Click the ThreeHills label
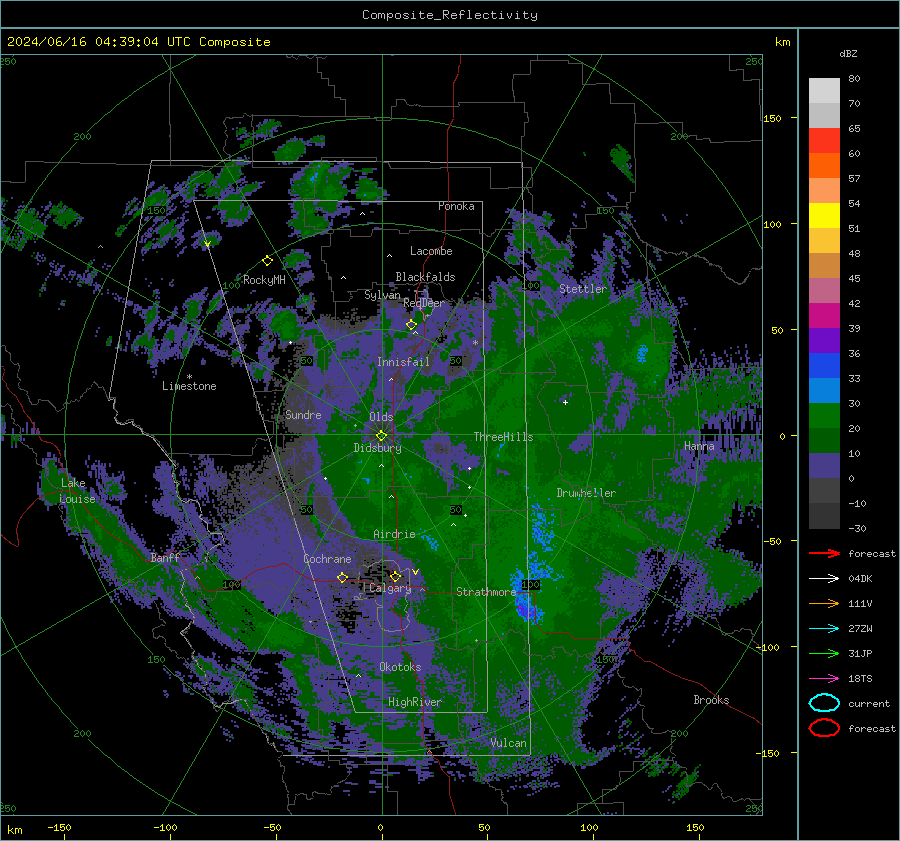Image resolution: width=900 pixels, height=841 pixels. pos(503,437)
